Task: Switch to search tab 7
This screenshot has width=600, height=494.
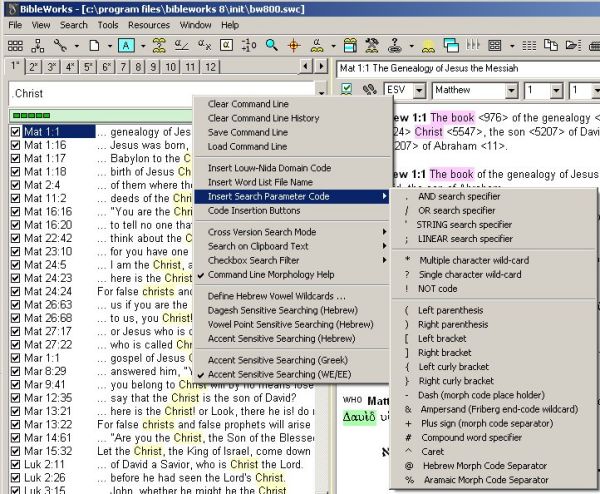Action: pos(123,67)
